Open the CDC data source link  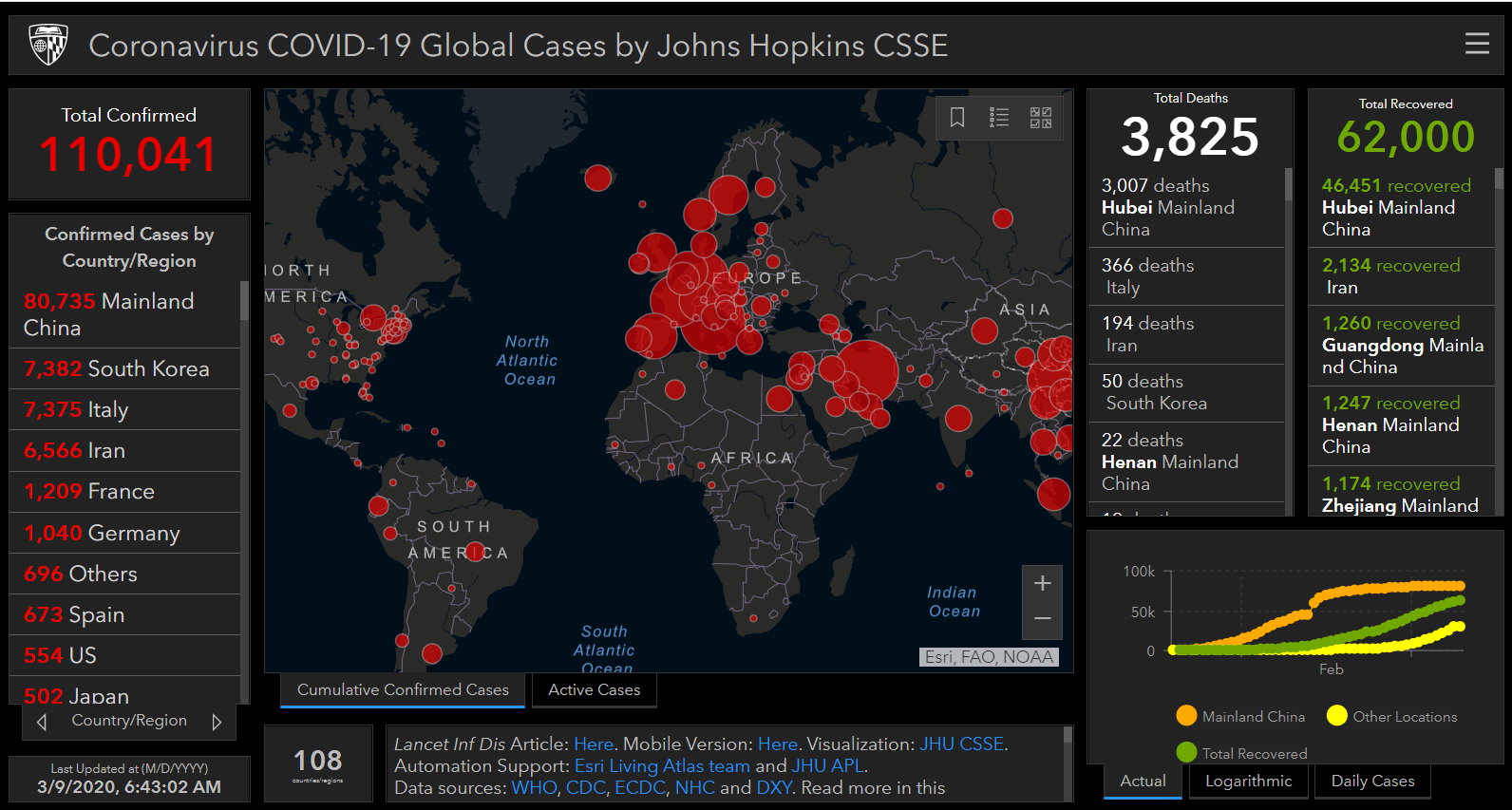tap(586, 788)
